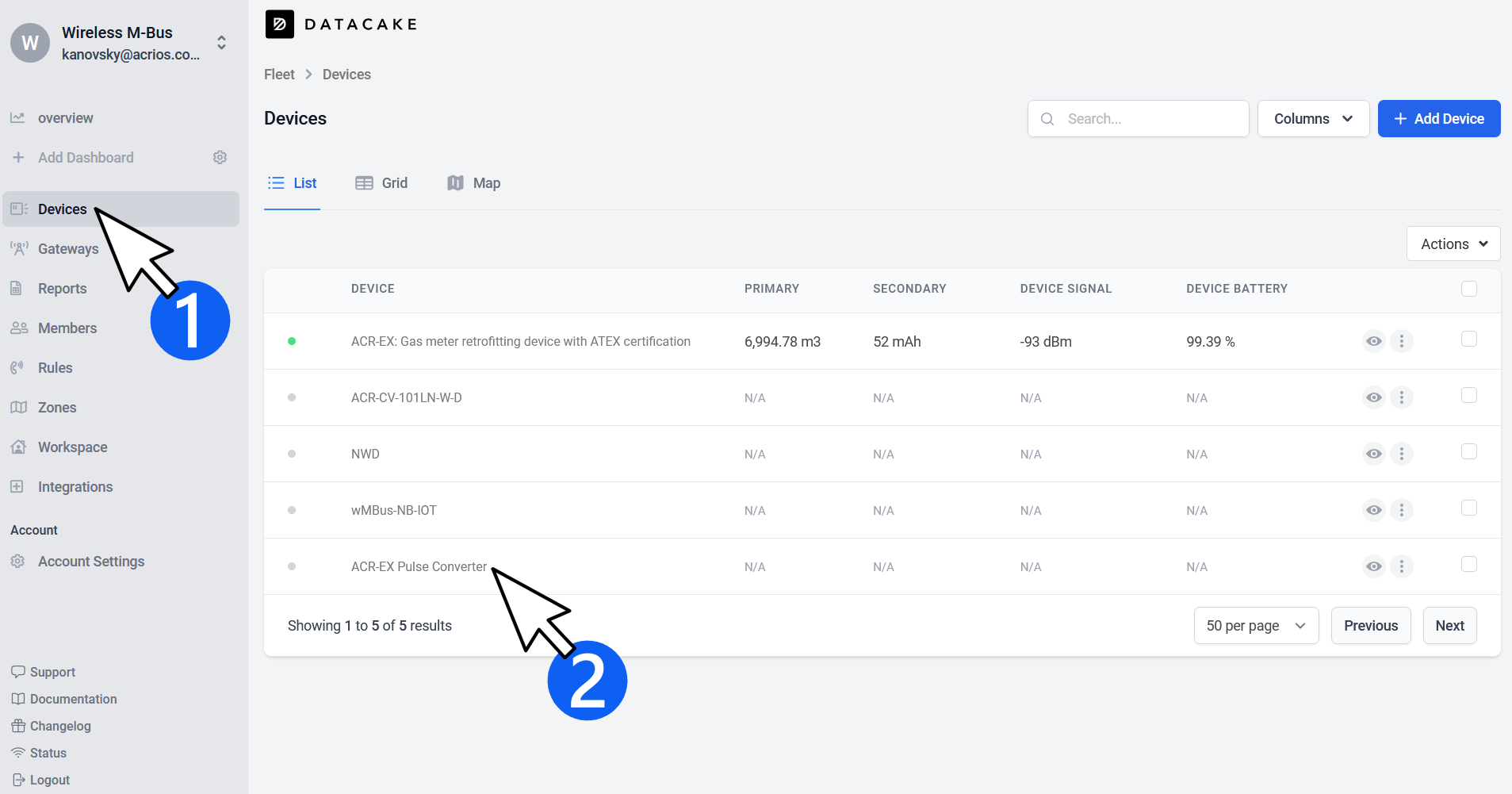Open three-dot menu for ACR-CV-101LN-W-D row
This screenshot has width=1512, height=794.
pos(1401,397)
